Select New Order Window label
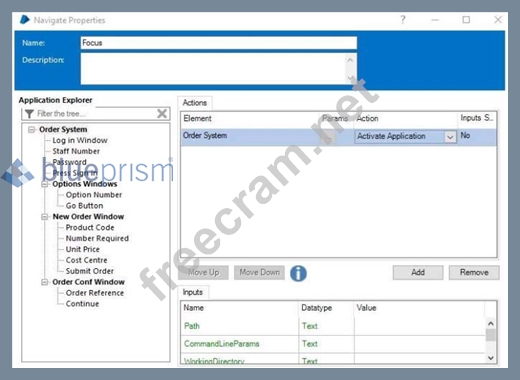This screenshot has width=520, height=380. (88, 217)
